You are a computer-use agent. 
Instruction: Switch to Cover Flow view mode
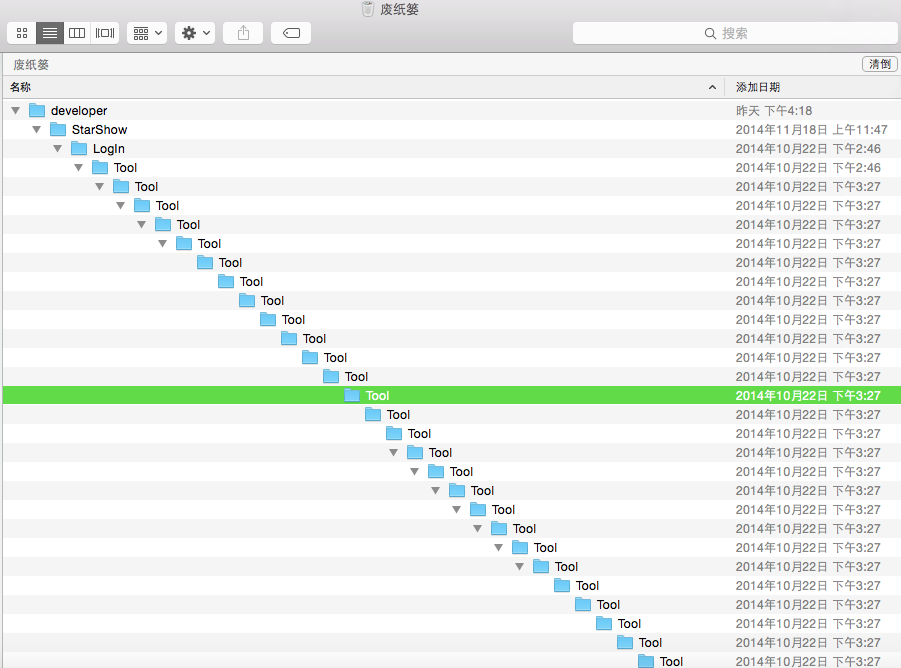pos(105,33)
